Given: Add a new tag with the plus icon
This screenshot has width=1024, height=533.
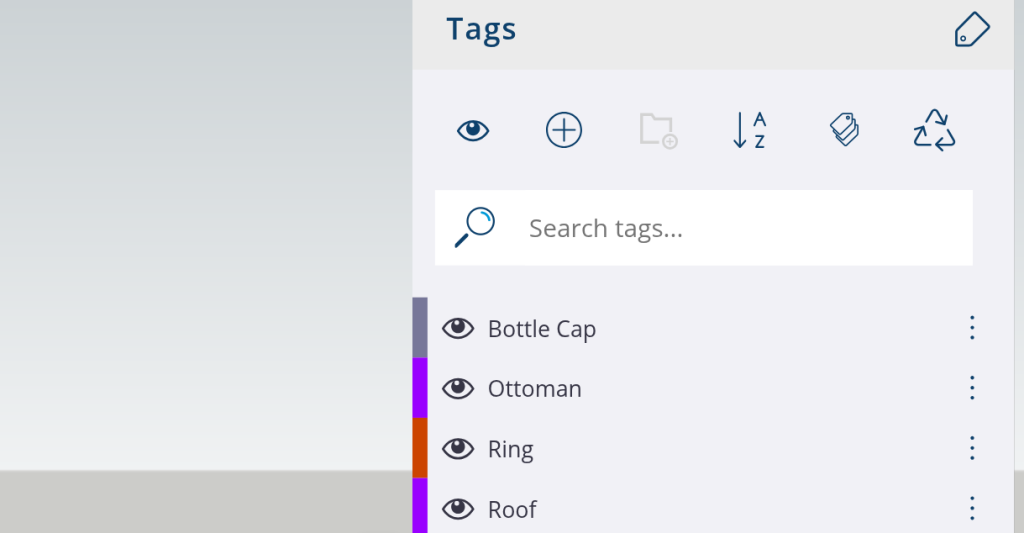Looking at the screenshot, I should [564, 130].
